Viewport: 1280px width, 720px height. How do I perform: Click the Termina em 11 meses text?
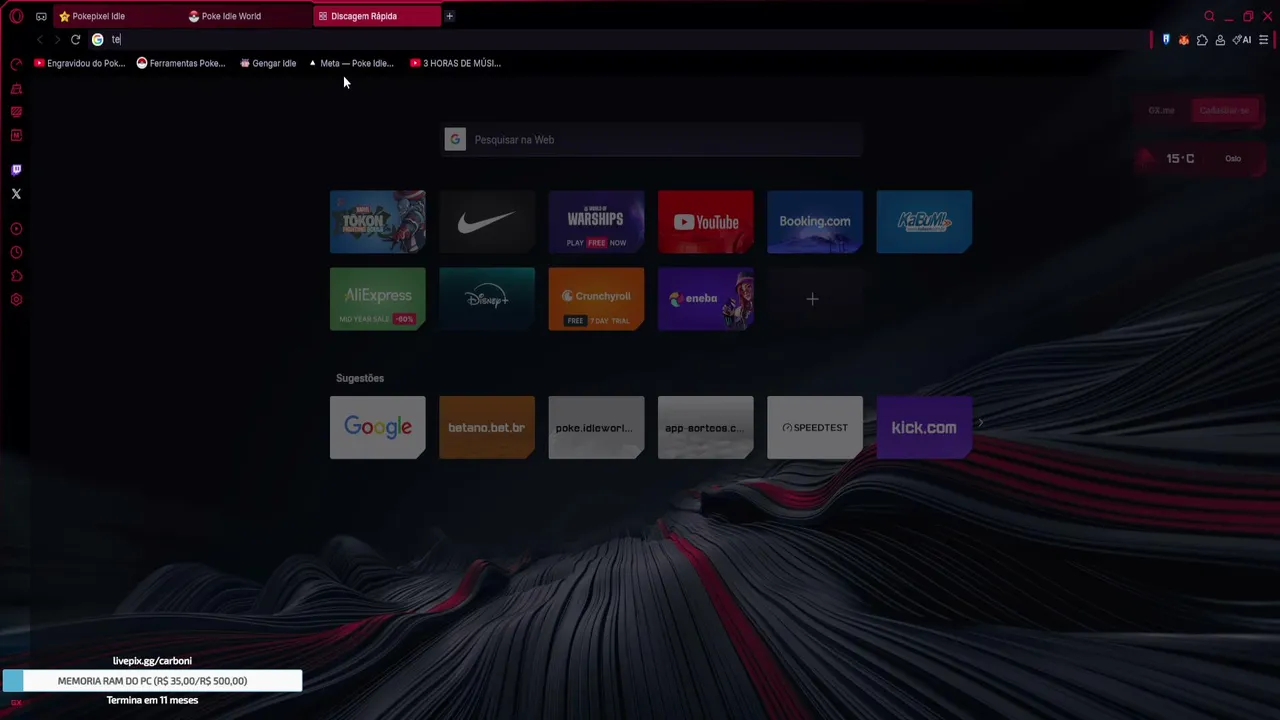point(152,700)
